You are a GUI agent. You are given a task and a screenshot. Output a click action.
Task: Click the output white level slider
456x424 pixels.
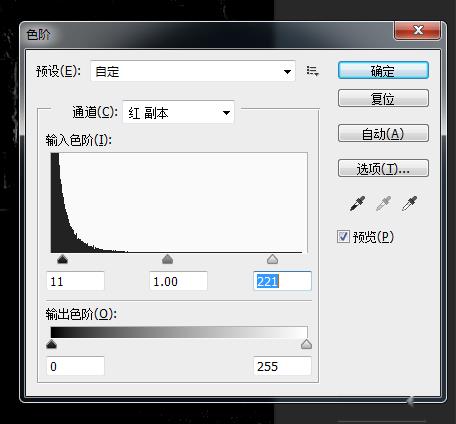tap(306, 344)
